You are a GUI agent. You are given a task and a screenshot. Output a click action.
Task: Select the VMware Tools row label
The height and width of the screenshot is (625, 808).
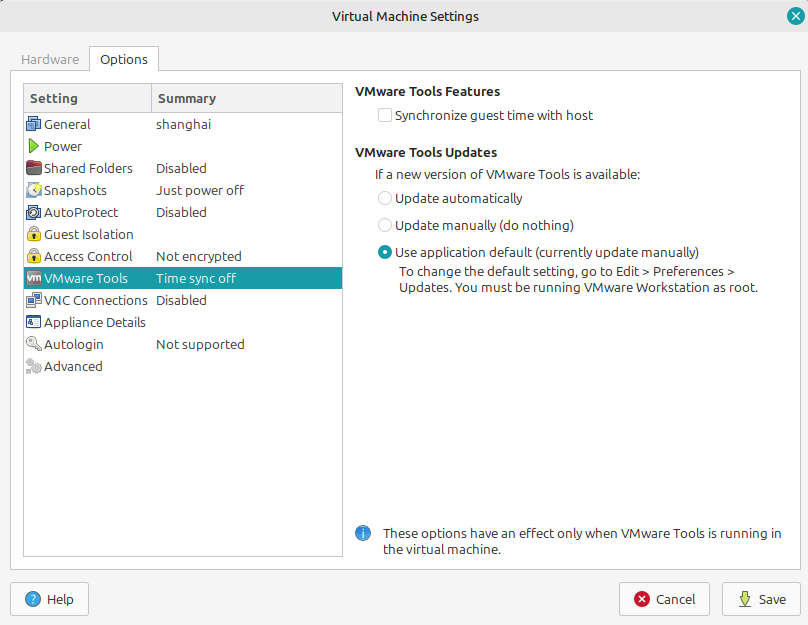click(86, 278)
